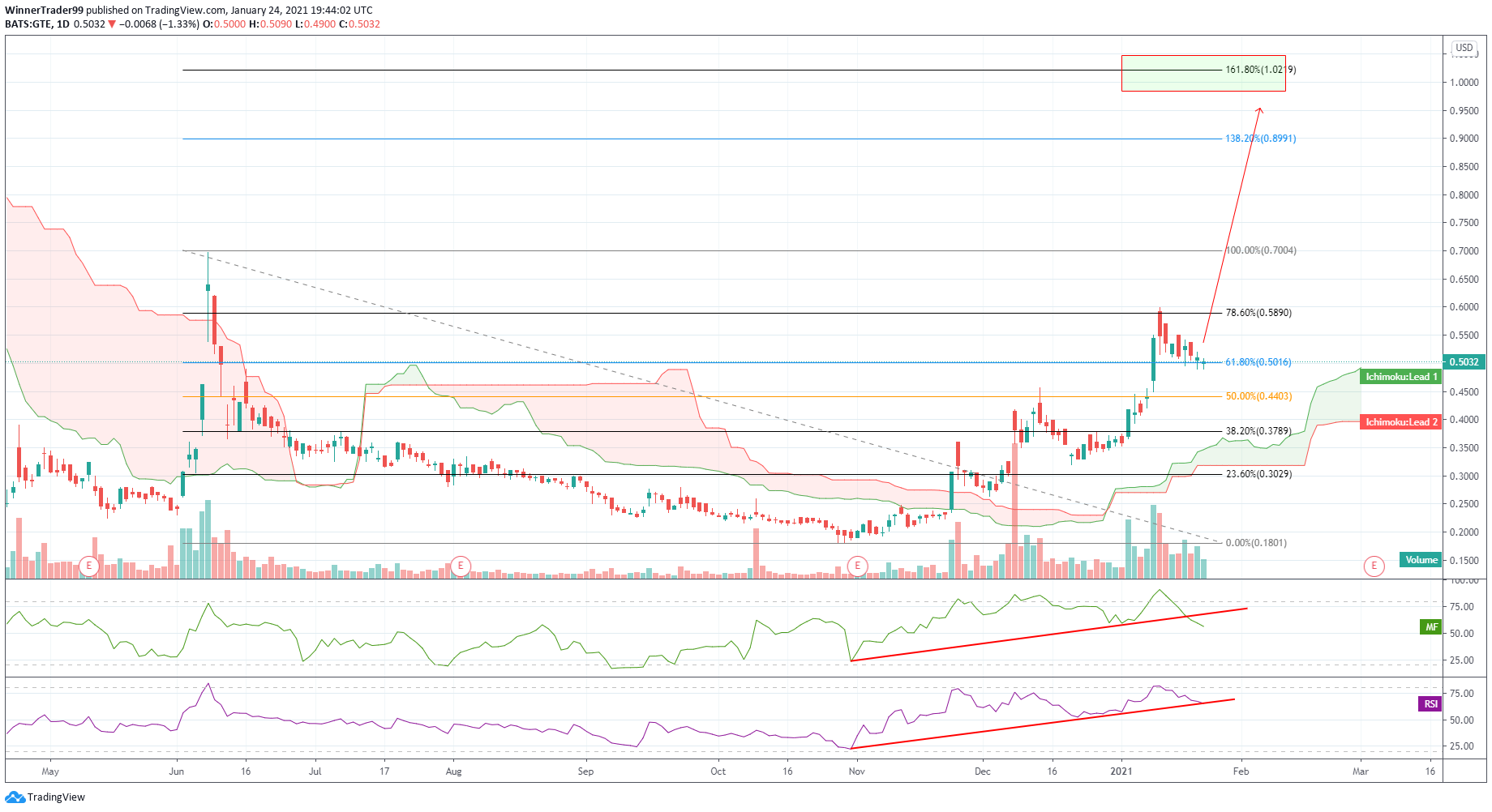Click the Mar label on time axis

(x=1360, y=771)
